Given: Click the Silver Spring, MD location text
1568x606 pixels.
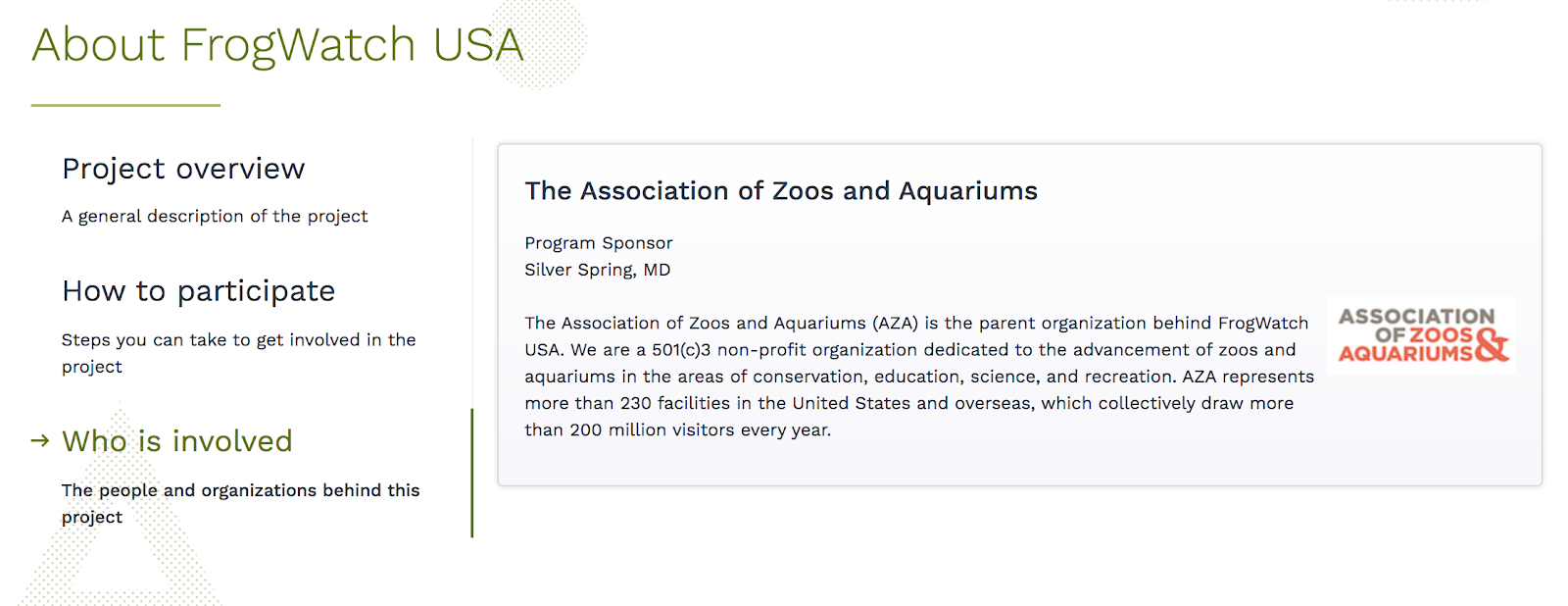Looking at the screenshot, I should pyautogui.click(x=597, y=270).
